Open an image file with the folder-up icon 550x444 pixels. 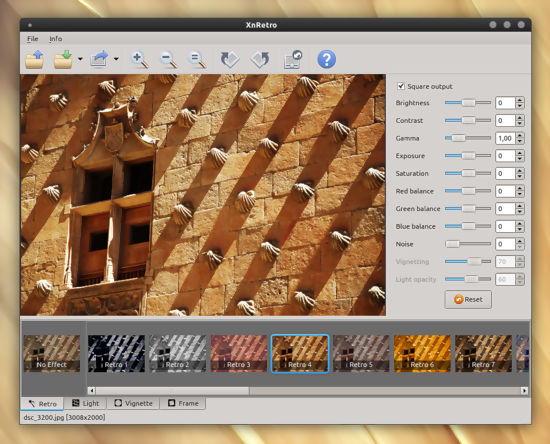(x=34, y=60)
